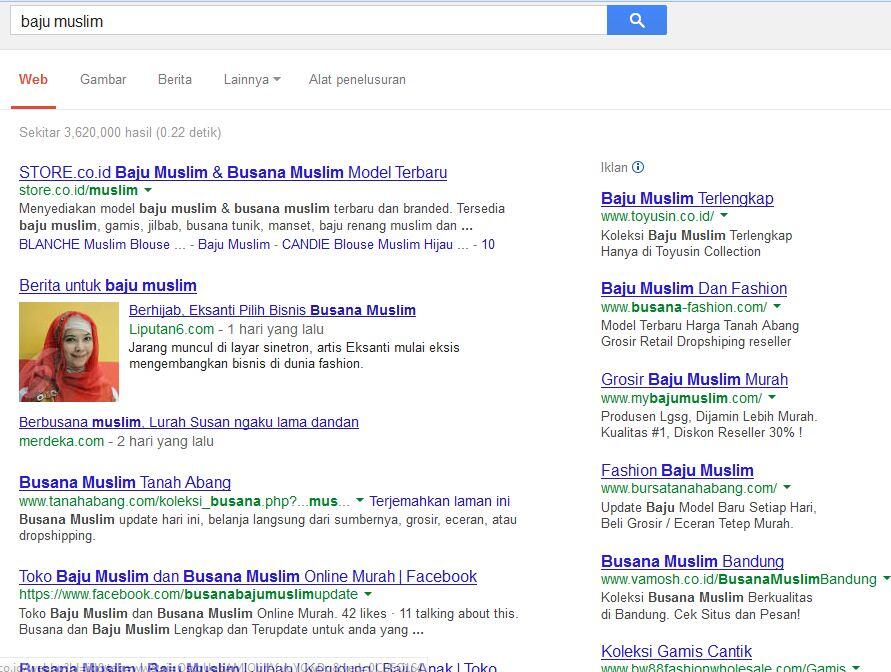Click the Liputan6.com source label
The image size is (891, 672).
point(172,329)
